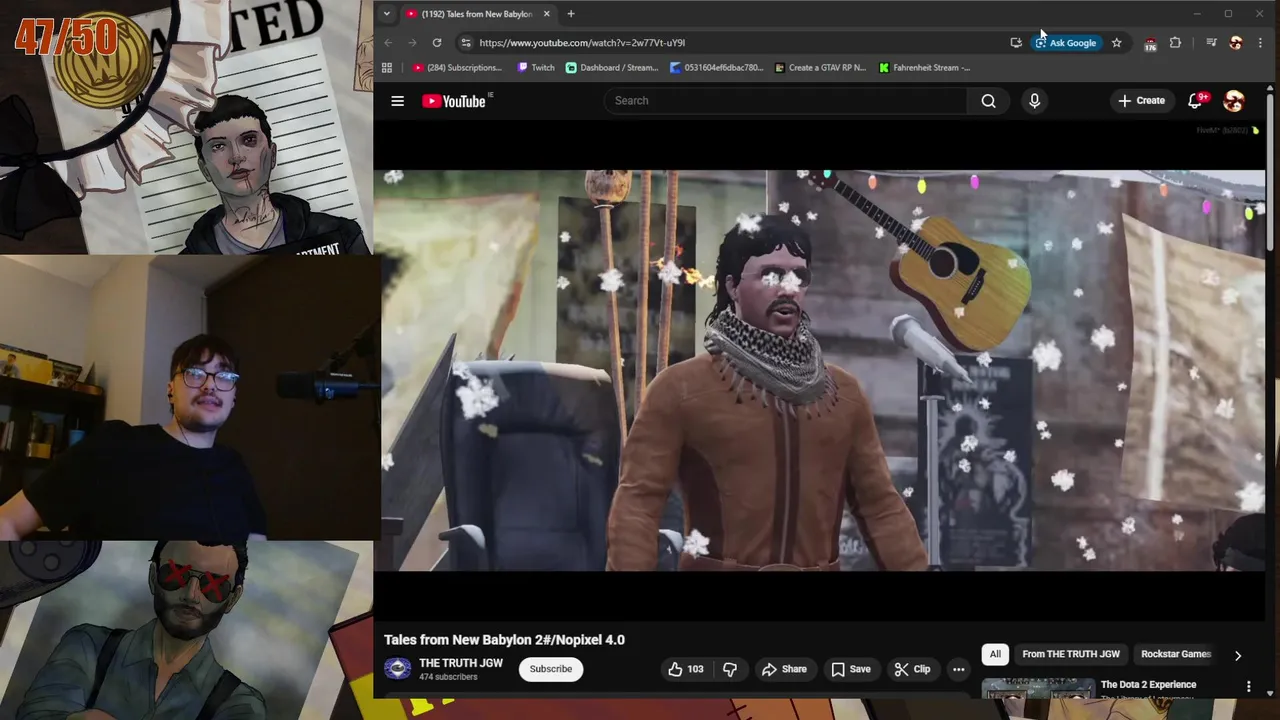Open a new browser tab
This screenshot has height=720, width=1280.
coord(571,14)
